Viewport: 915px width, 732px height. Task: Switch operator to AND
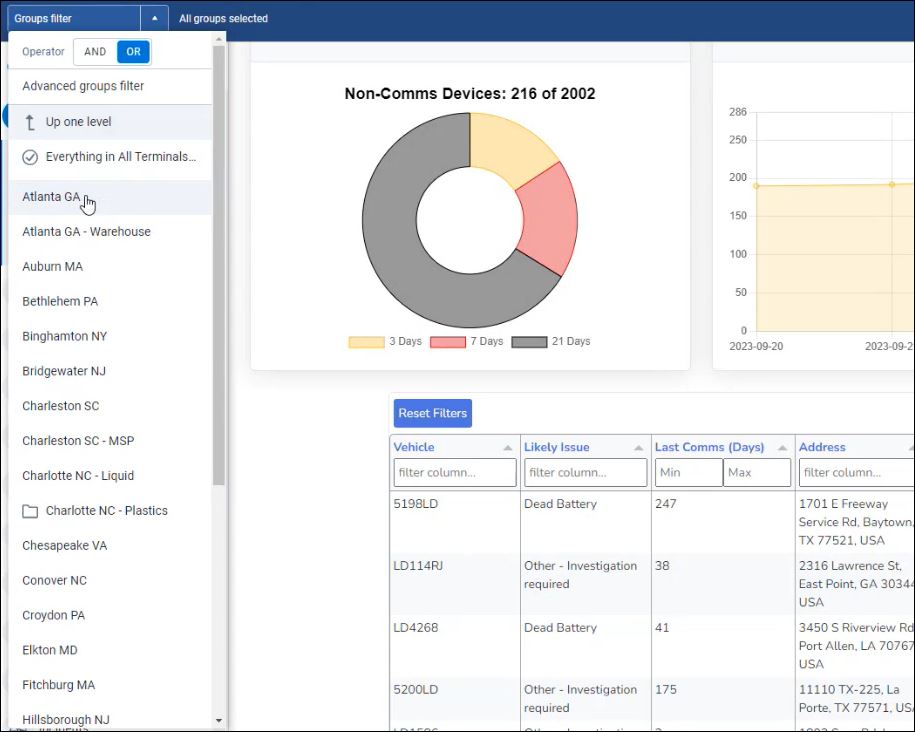pyautogui.click(x=95, y=52)
